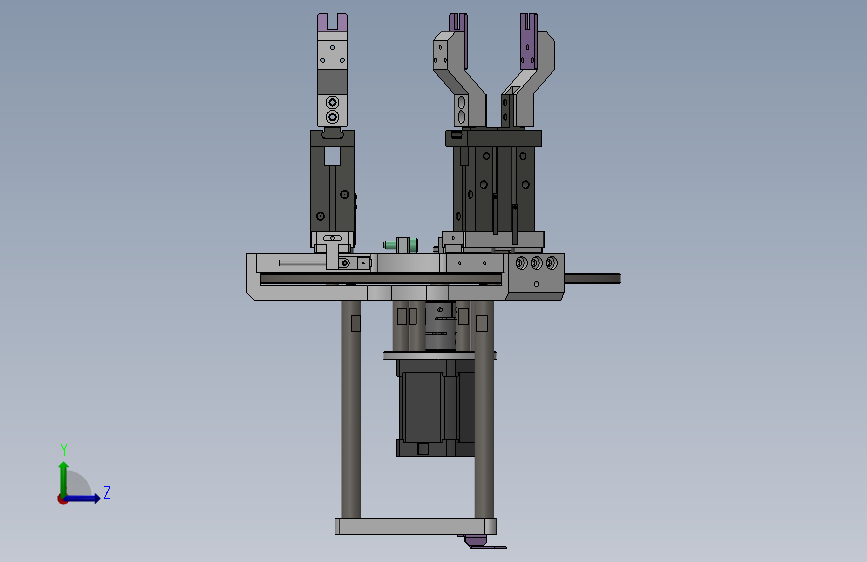Select the purple foot piece under the base bar
Viewport: 867px width, 562px height.
[482, 542]
